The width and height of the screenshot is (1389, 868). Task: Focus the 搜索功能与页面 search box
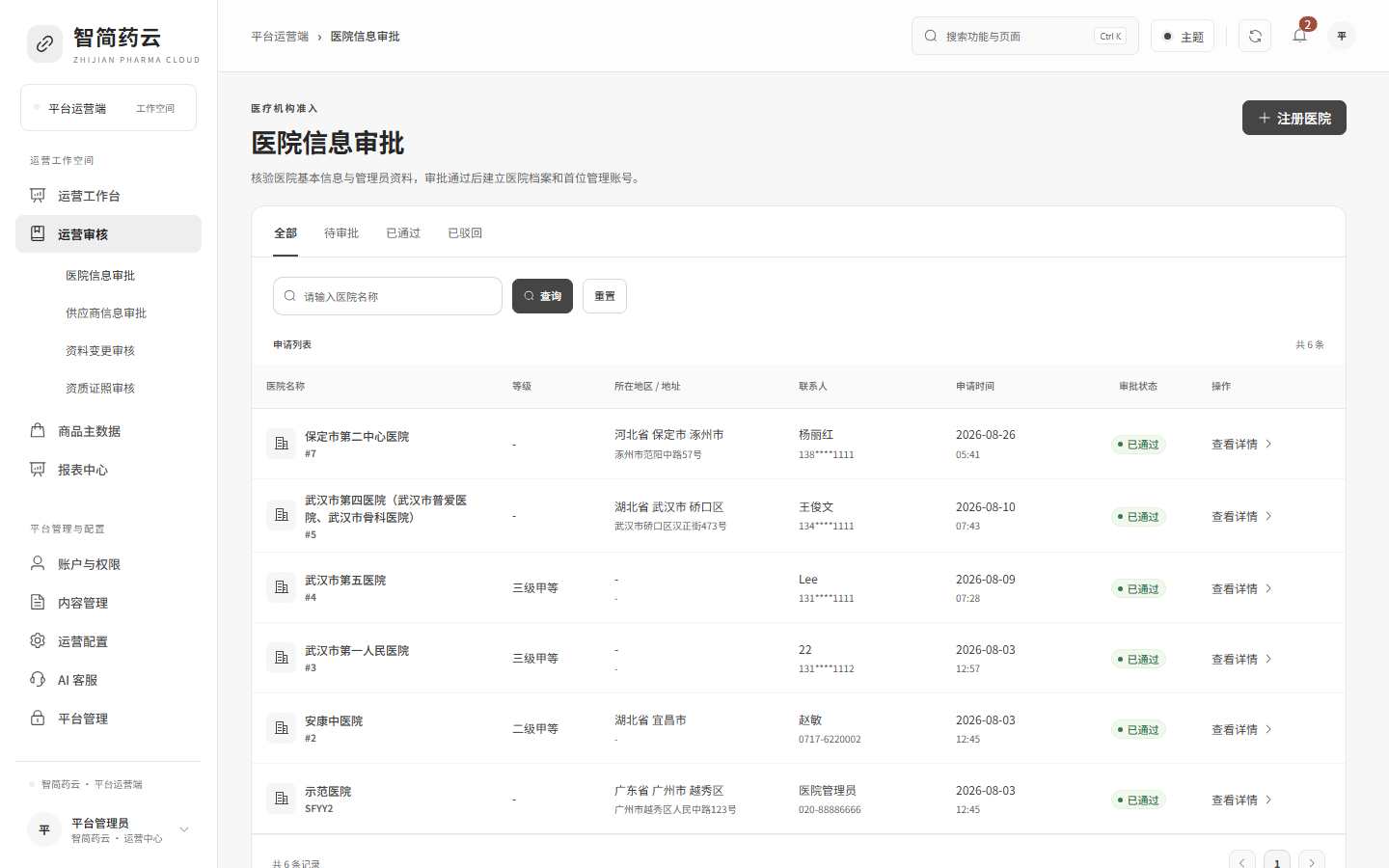[1024, 36]
